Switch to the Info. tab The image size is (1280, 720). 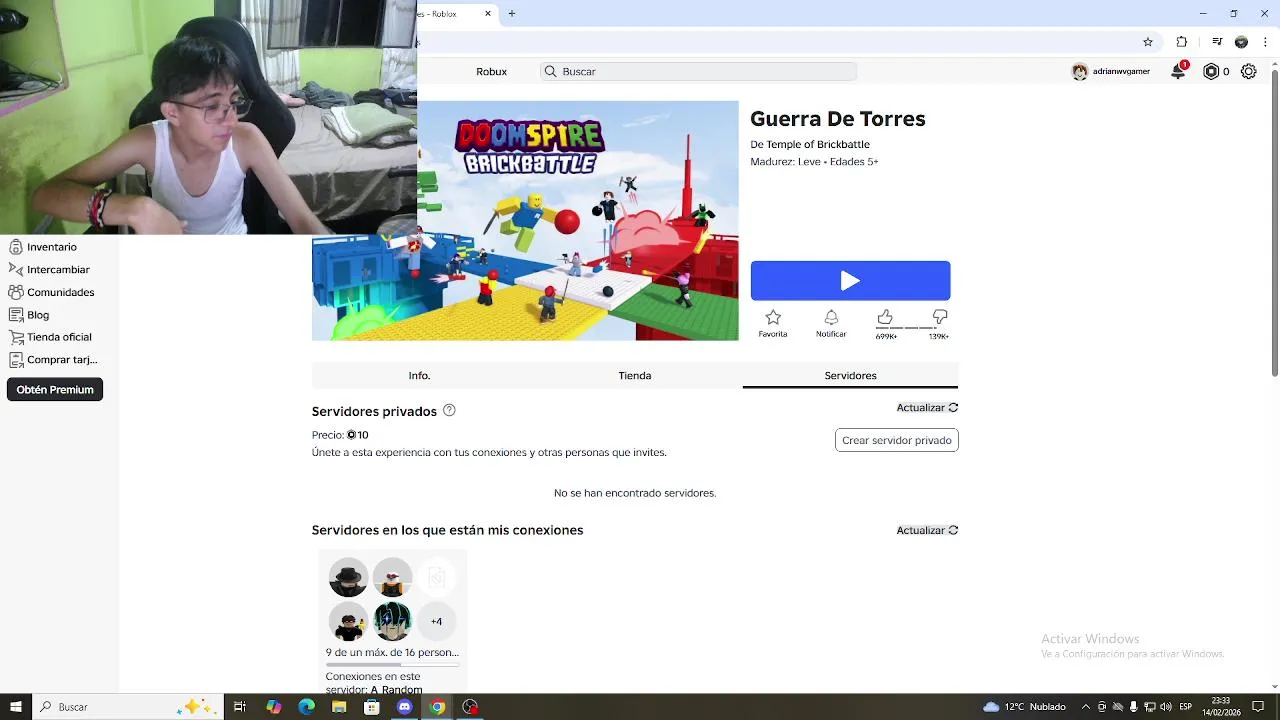[419, 375]
